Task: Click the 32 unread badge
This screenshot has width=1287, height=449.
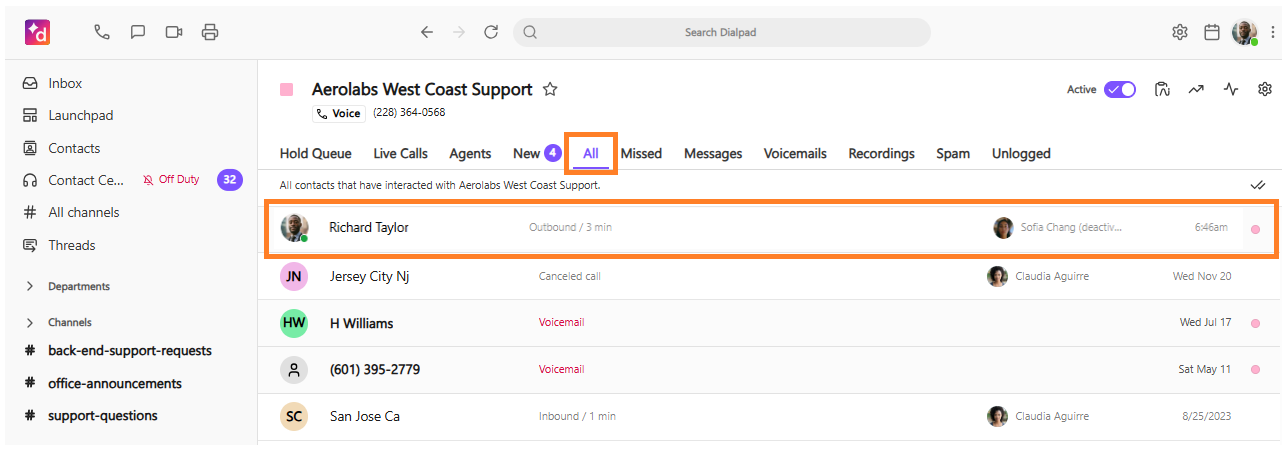Action: coord(230,180)
